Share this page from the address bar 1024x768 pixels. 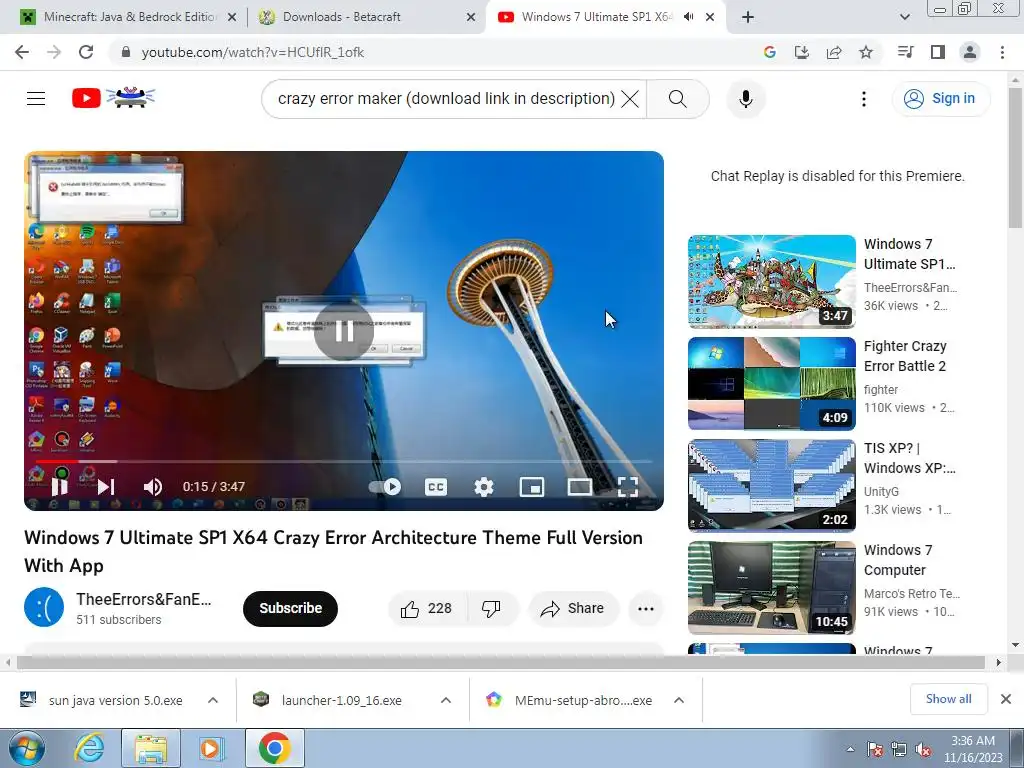pyautogui.click(x=834, y=52)
